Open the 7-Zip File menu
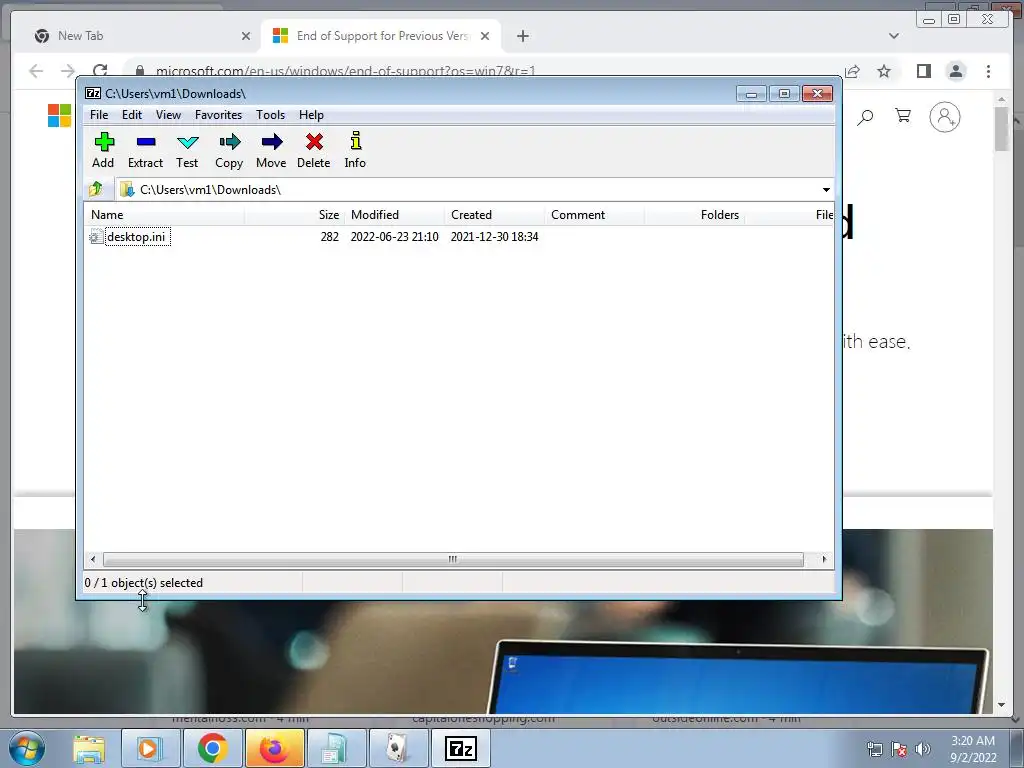This screenshot has height=768, width=1024. tap(99, 115)
